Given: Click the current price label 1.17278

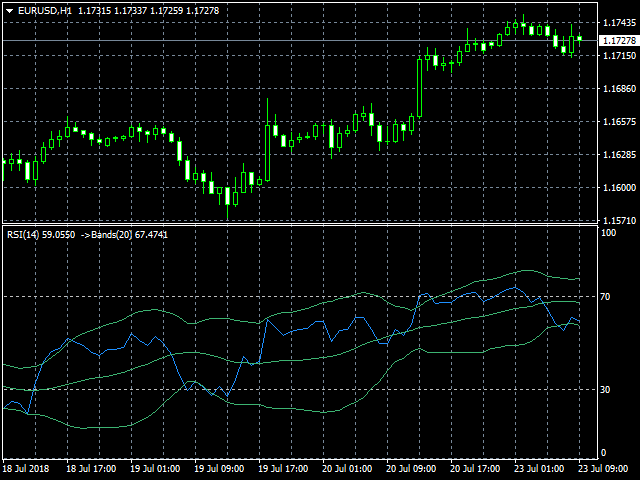Looking at the screenshot, I should tap(619, 40).
